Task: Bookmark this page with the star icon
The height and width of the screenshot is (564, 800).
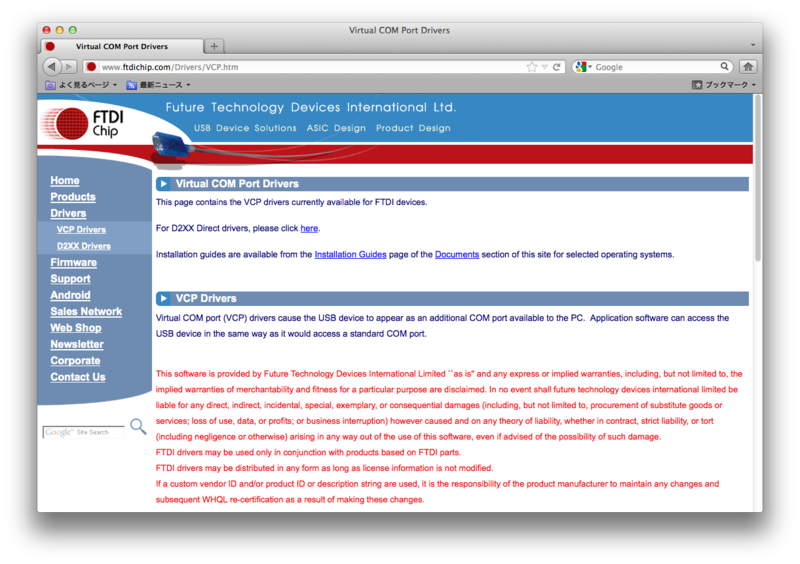Action: coord(532,67)
